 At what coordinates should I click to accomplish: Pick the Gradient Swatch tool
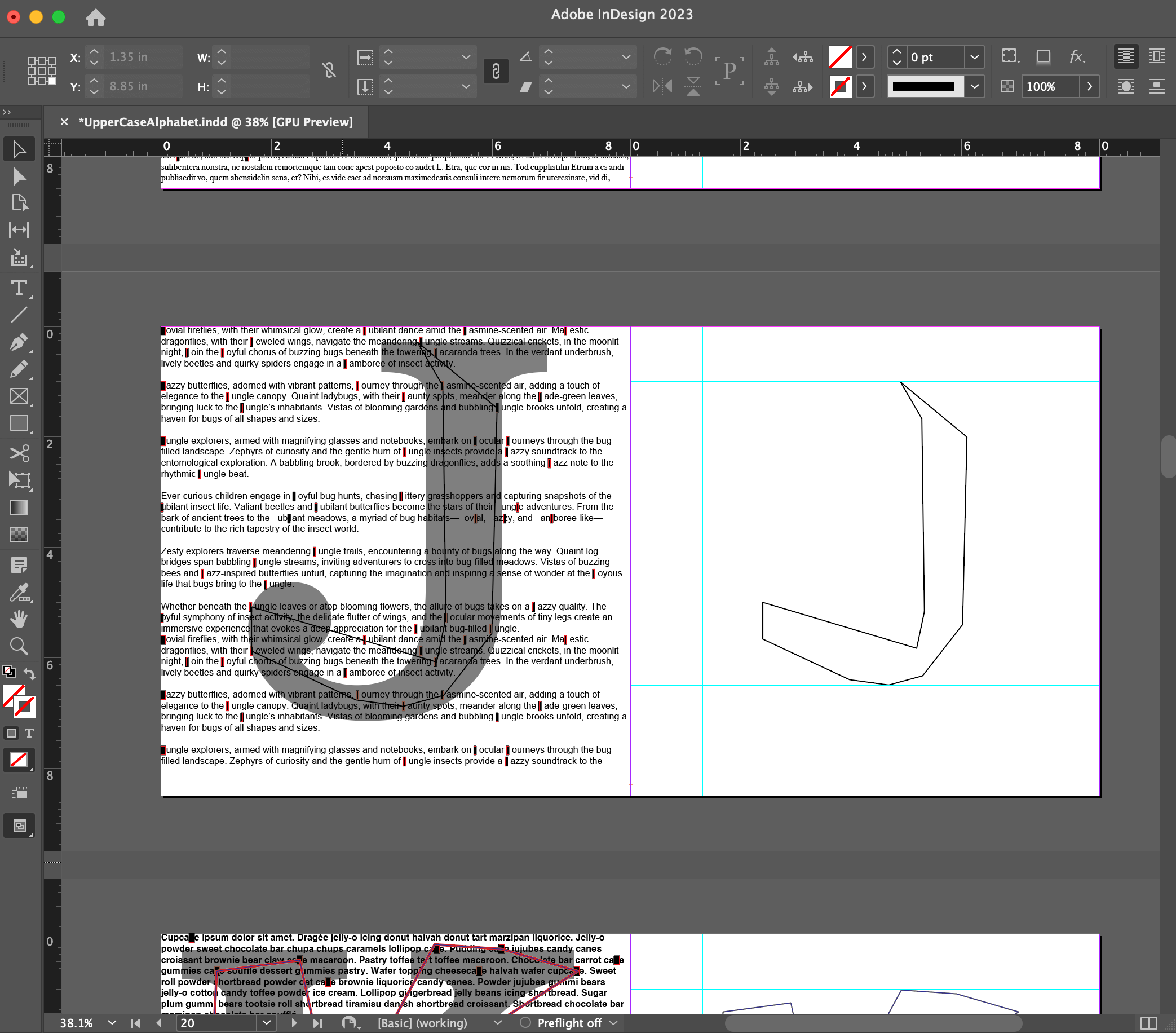[x=19, y=507]
